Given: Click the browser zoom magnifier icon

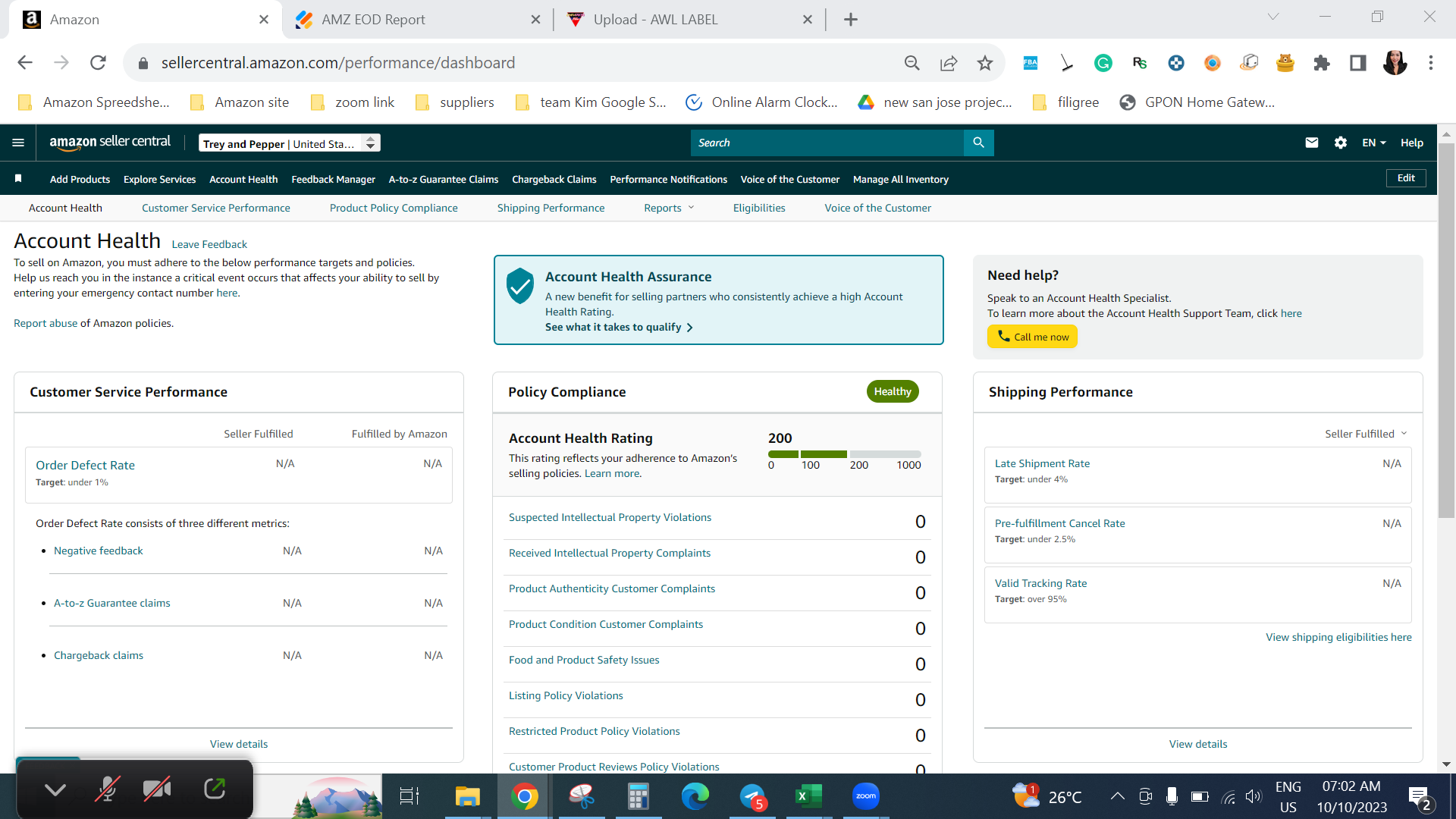Looking at the screenshot, I should pyautogui.click(x=912, y=63).
